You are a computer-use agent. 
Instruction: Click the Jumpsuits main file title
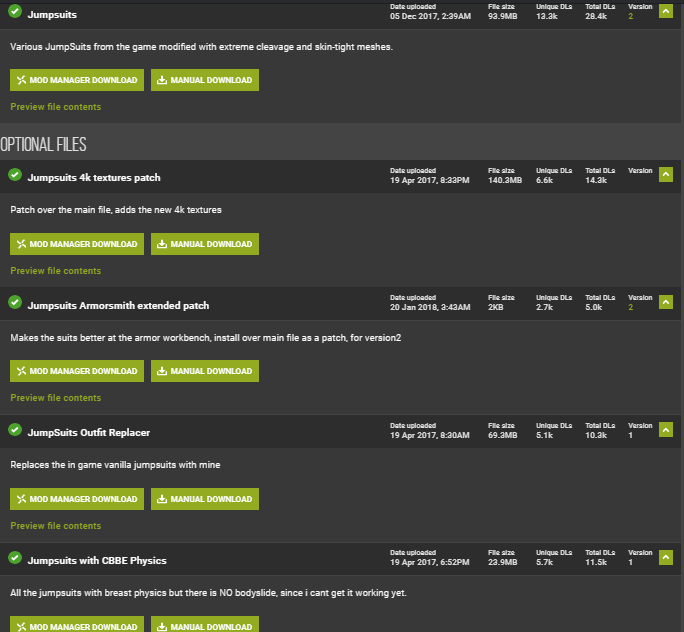[x=52, y=15]
